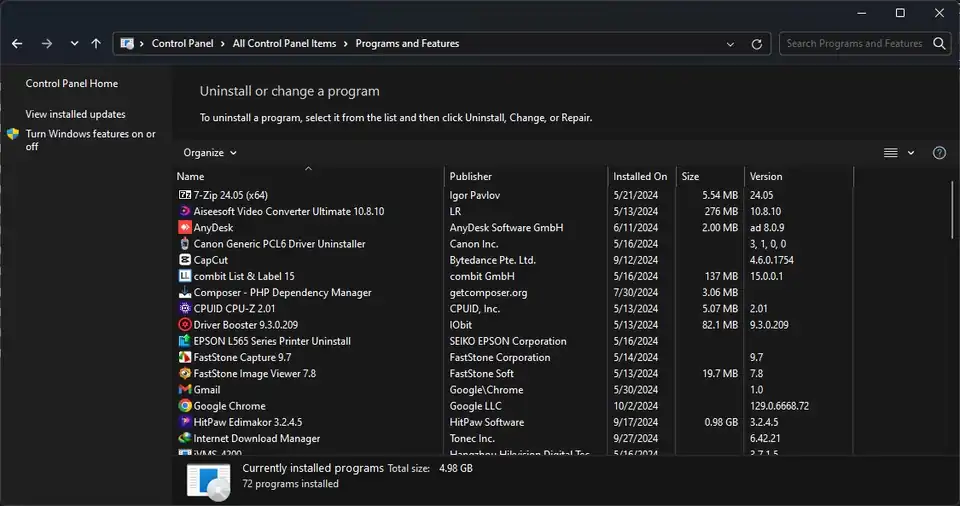Image resolution: width=960 pixels, height=506 pixels.
Task: Click version 129.0.6668.72 cell
Action: [x=779, y=406]
